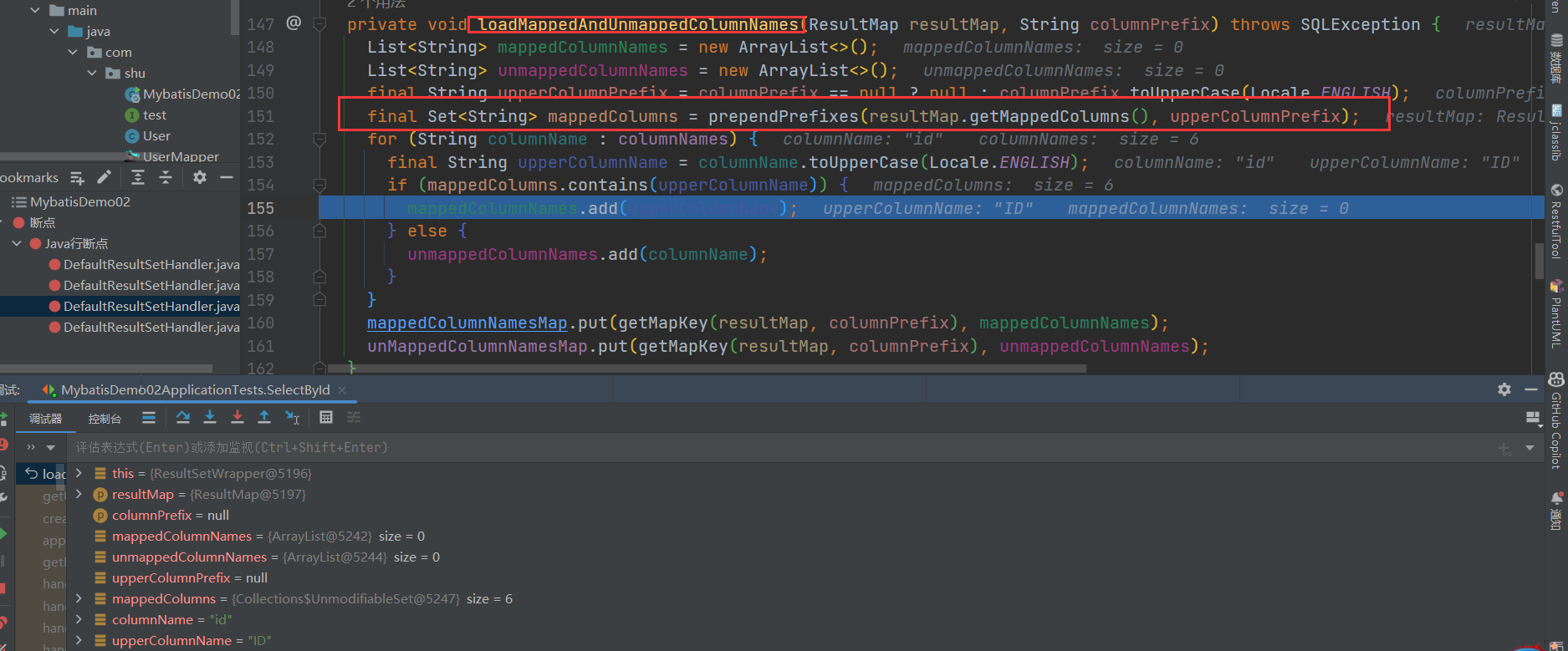Image resolution: width=1568 pixels, height=651 pixels.
Task: Click the Step Into debugger icon
Action: pyautogui.click(x=210, y=417)
